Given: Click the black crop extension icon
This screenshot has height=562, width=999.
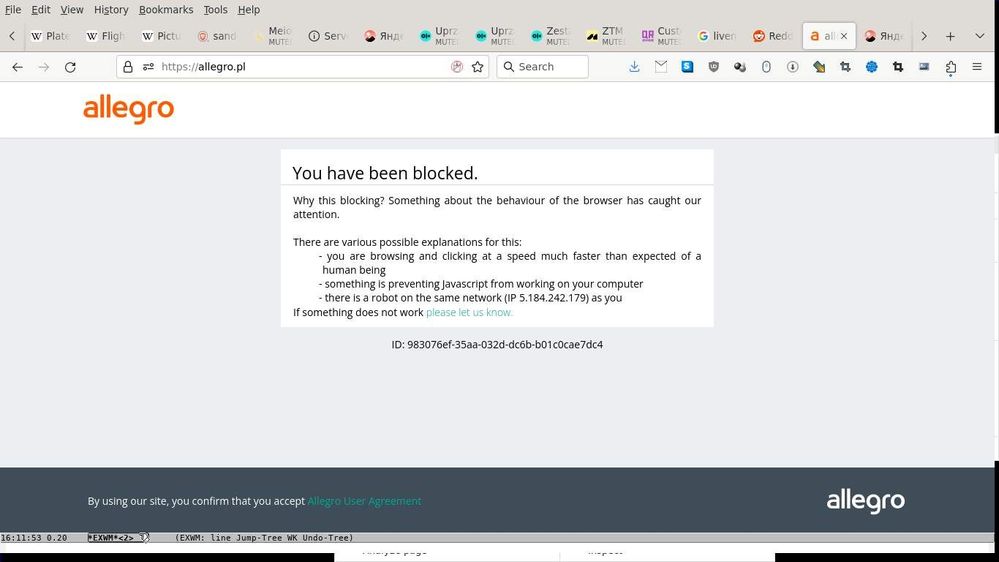Looking at the screenshot, I should (898, 66).
